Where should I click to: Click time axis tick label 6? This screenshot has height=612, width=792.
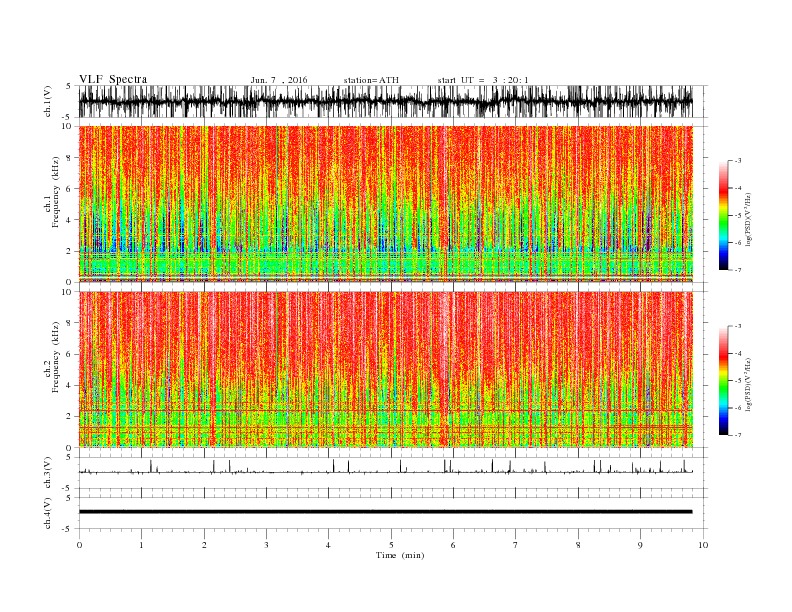point(454,545)
